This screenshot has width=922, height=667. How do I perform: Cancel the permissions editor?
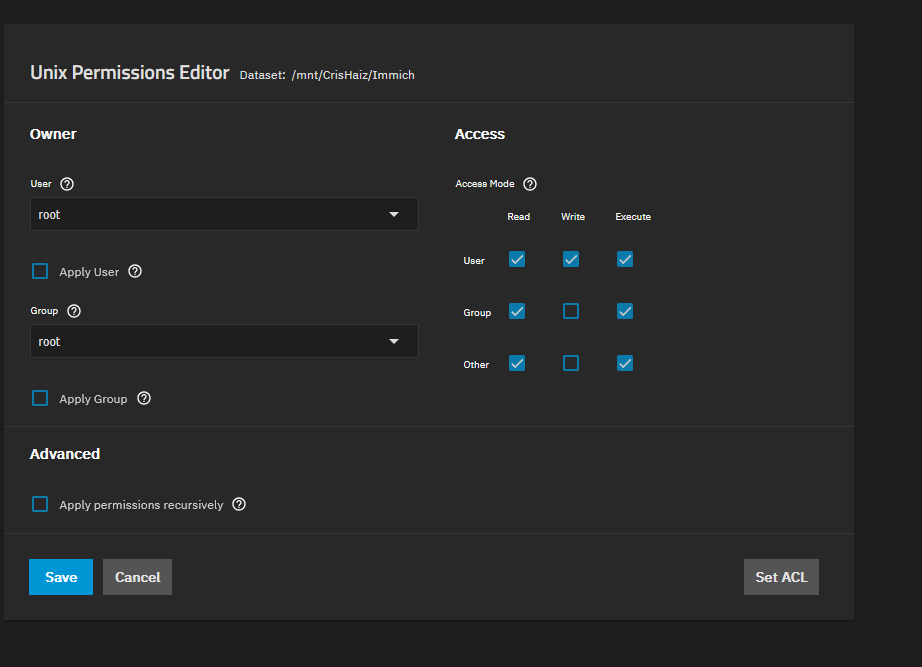pyautogui.click(x=138, y=577)
